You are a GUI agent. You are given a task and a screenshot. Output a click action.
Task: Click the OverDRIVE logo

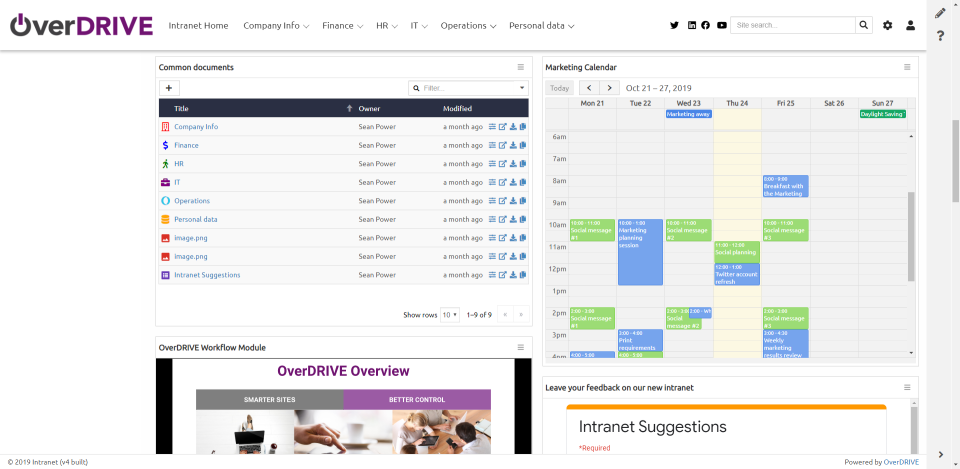81,25
